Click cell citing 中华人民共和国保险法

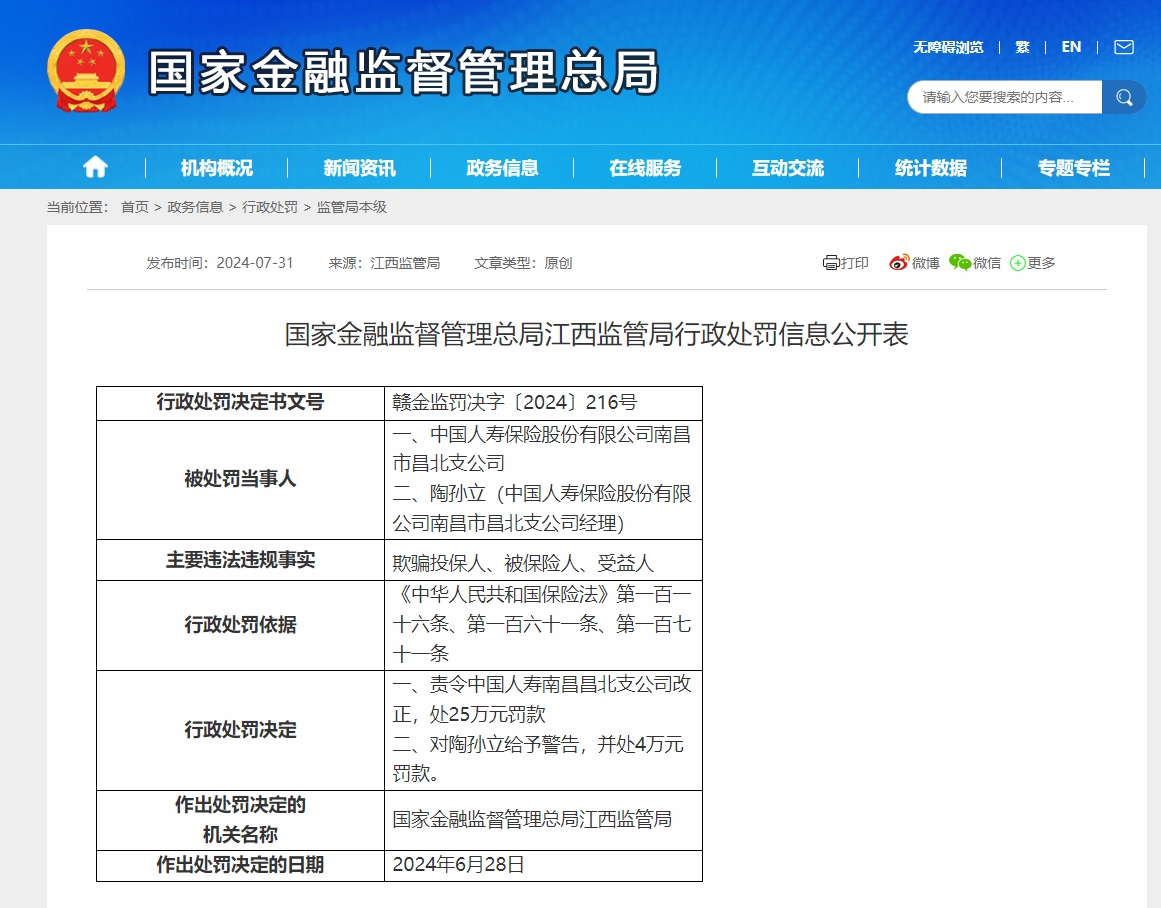tap(543, 625)
